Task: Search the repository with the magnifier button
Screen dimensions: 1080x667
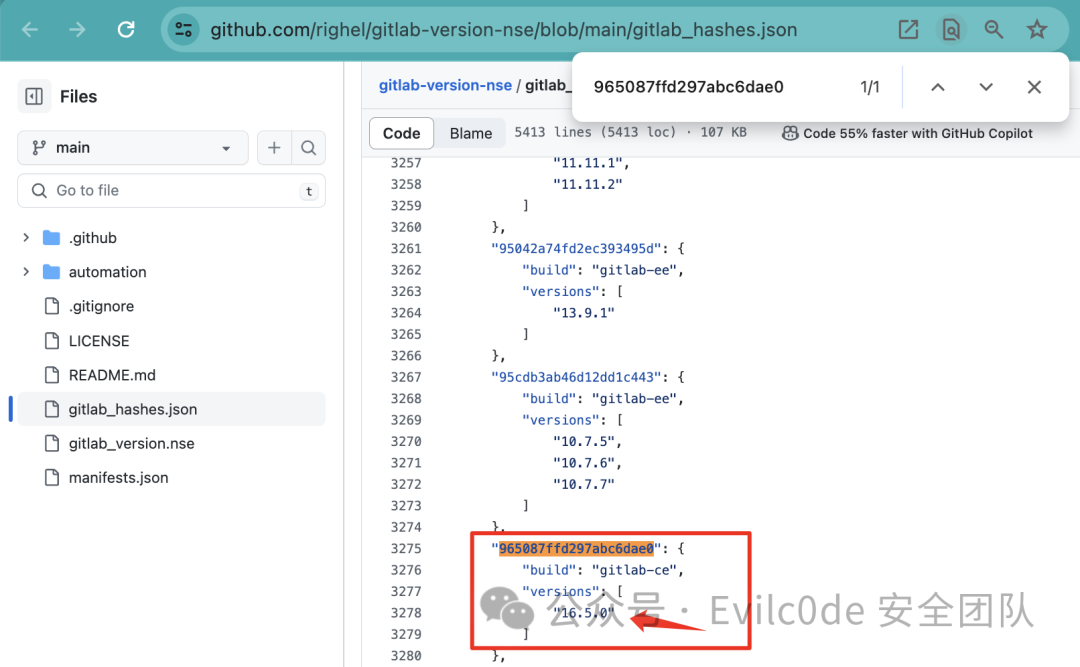Action: [x=309, y=147]
